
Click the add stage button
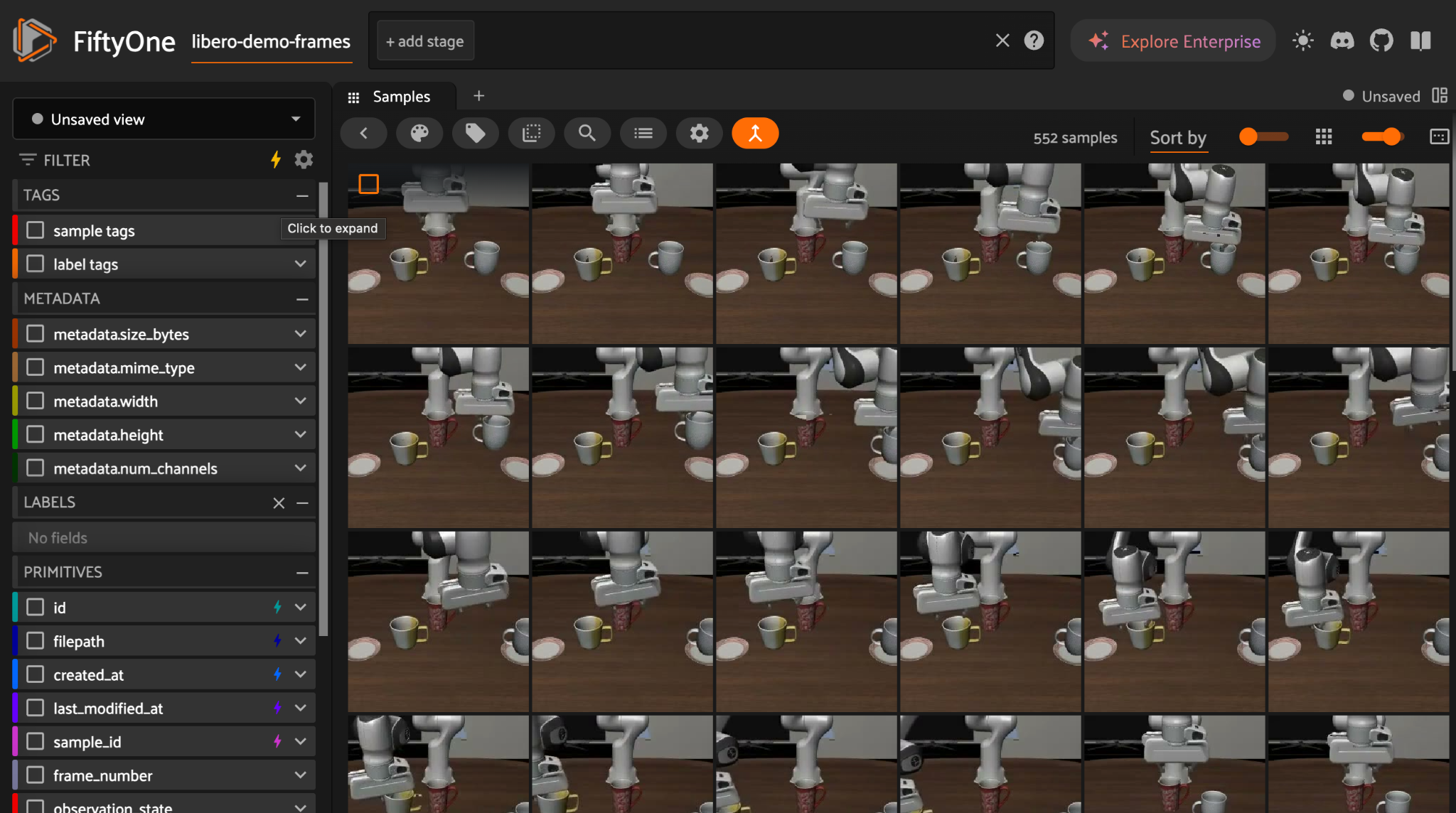[425, 41]
